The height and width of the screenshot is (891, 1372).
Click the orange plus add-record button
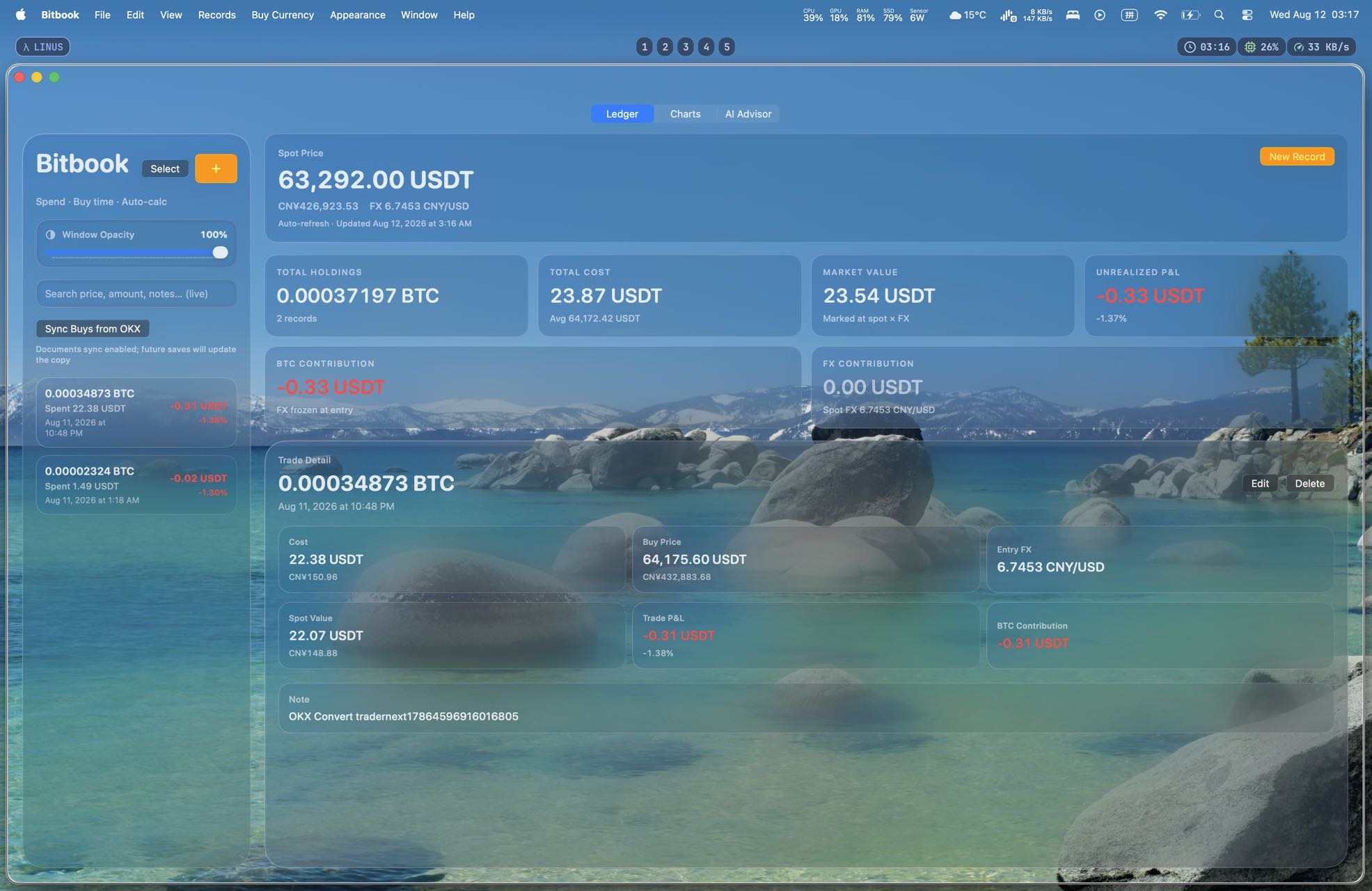pos(216,168)
